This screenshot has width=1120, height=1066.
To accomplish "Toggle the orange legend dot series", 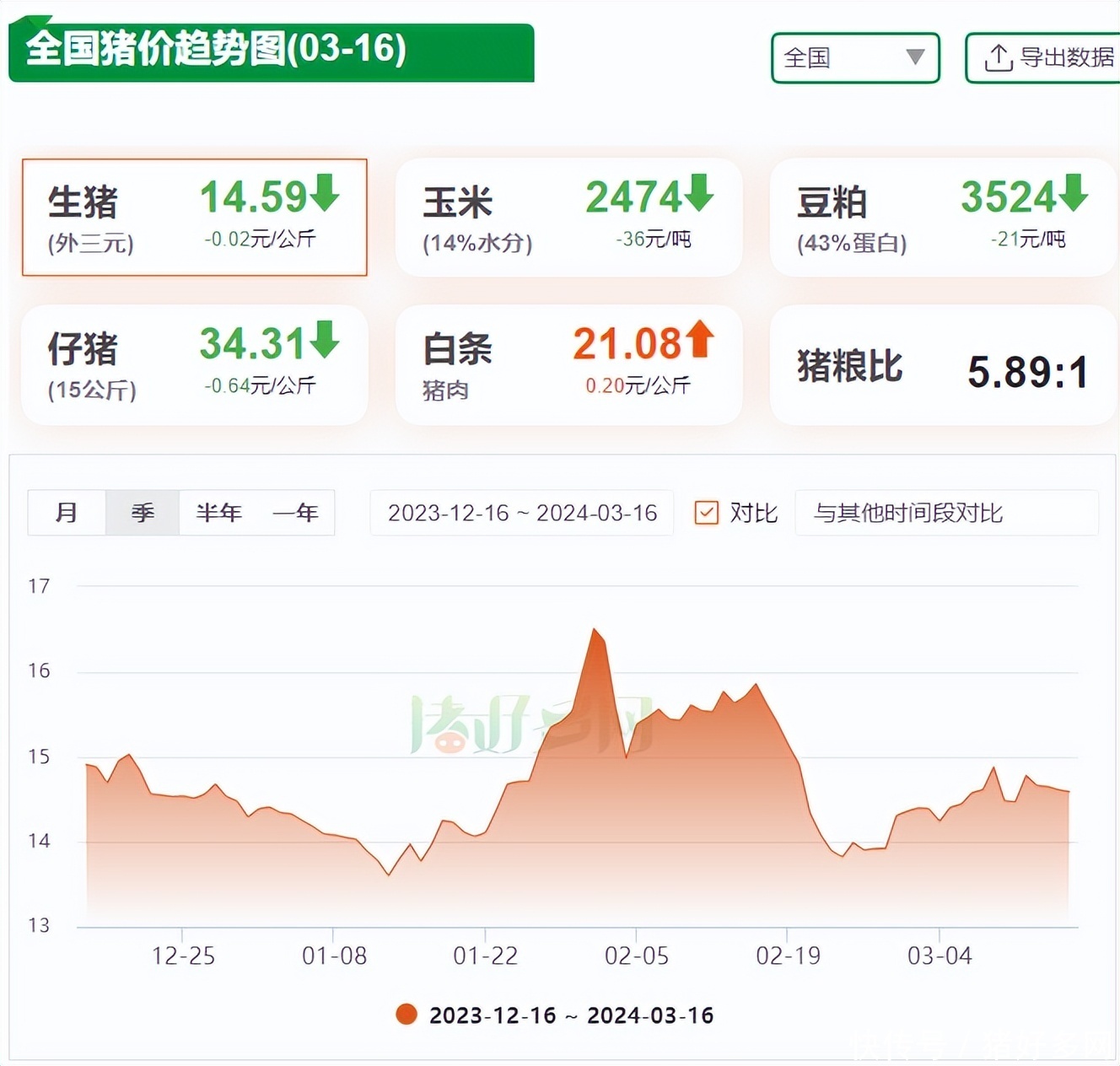I will (x=407, y=1015).
